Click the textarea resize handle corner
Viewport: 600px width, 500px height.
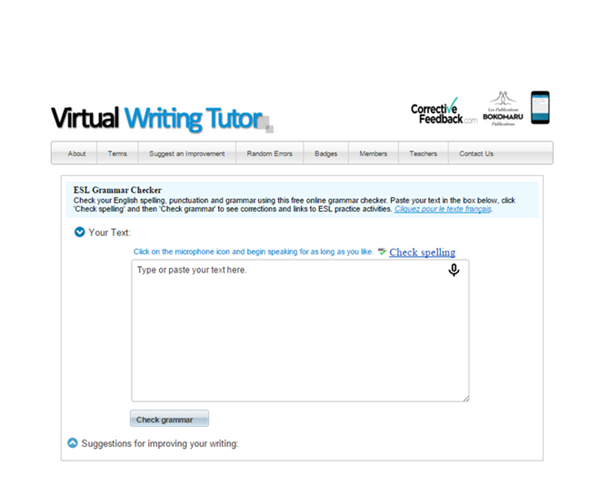click(466, 399)
